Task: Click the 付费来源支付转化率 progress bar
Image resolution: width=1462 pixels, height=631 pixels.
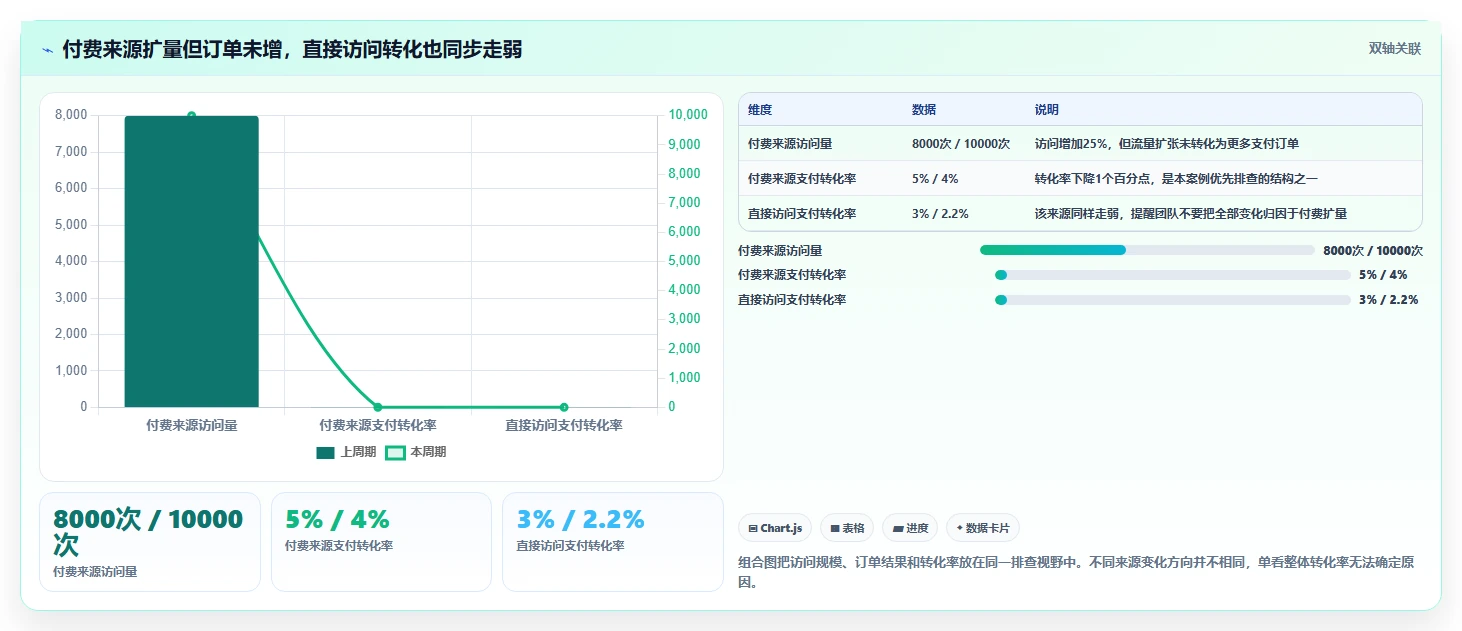Action: [1172, 275]
